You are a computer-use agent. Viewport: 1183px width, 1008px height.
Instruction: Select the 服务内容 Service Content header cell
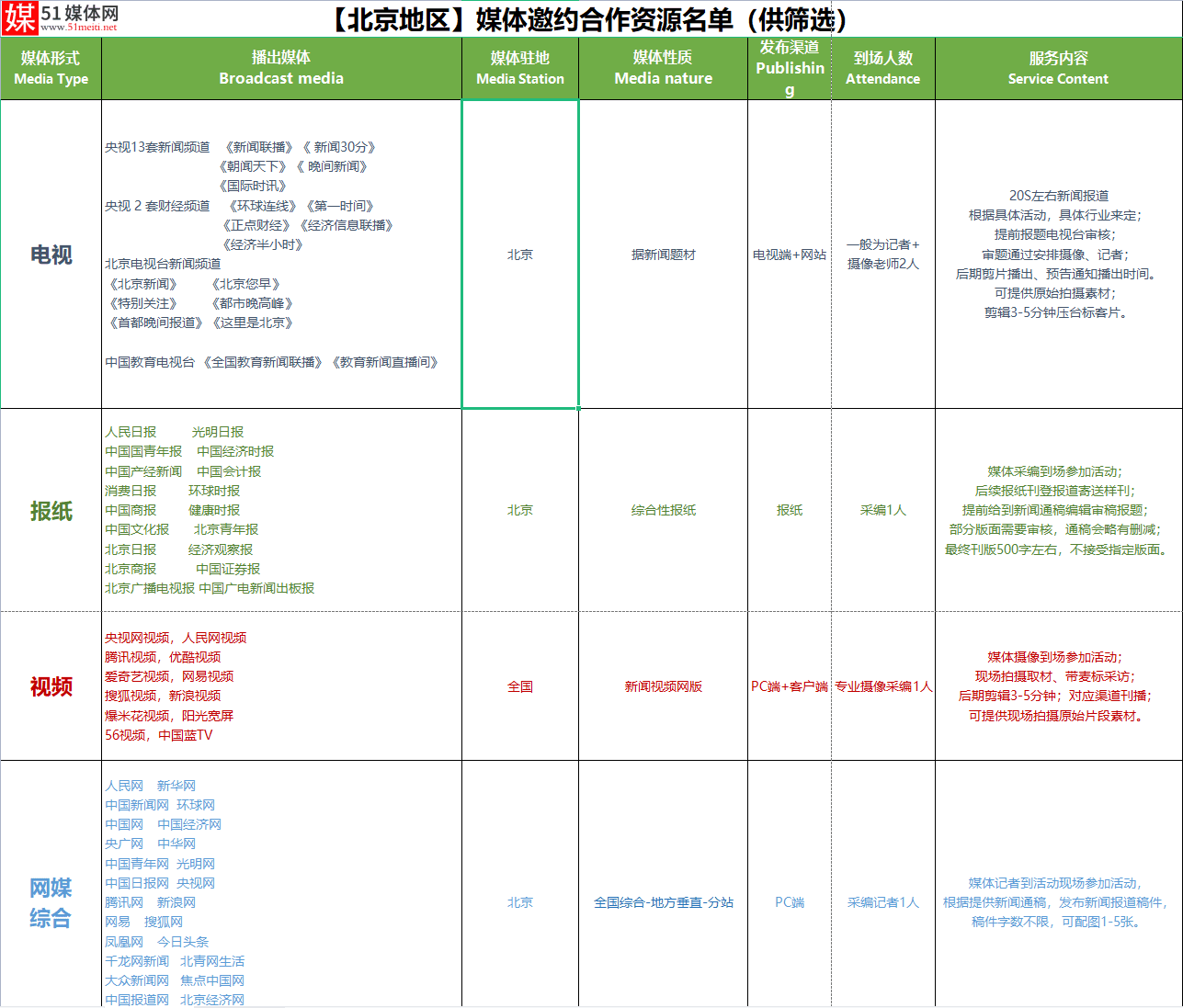click(x=1058, y=68)
